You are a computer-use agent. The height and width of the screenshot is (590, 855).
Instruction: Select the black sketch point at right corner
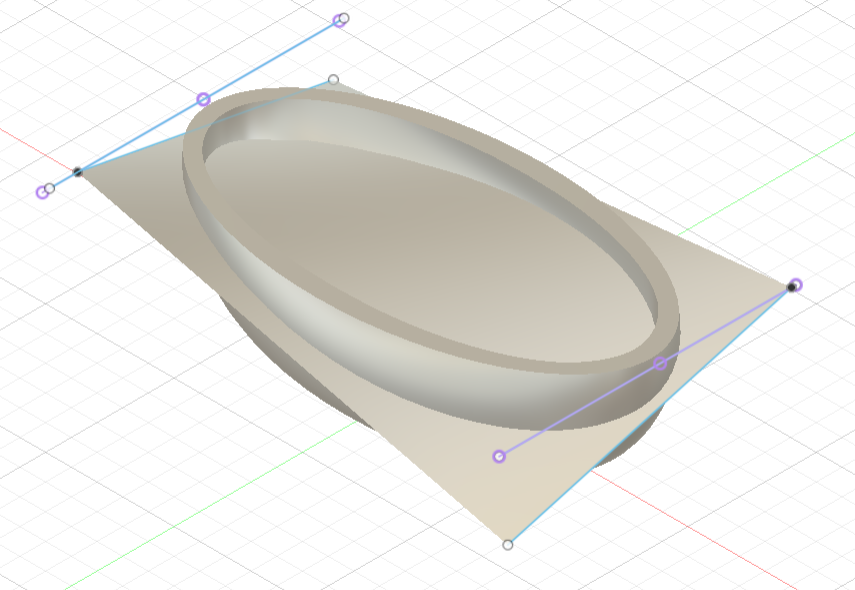click(791, 287)
